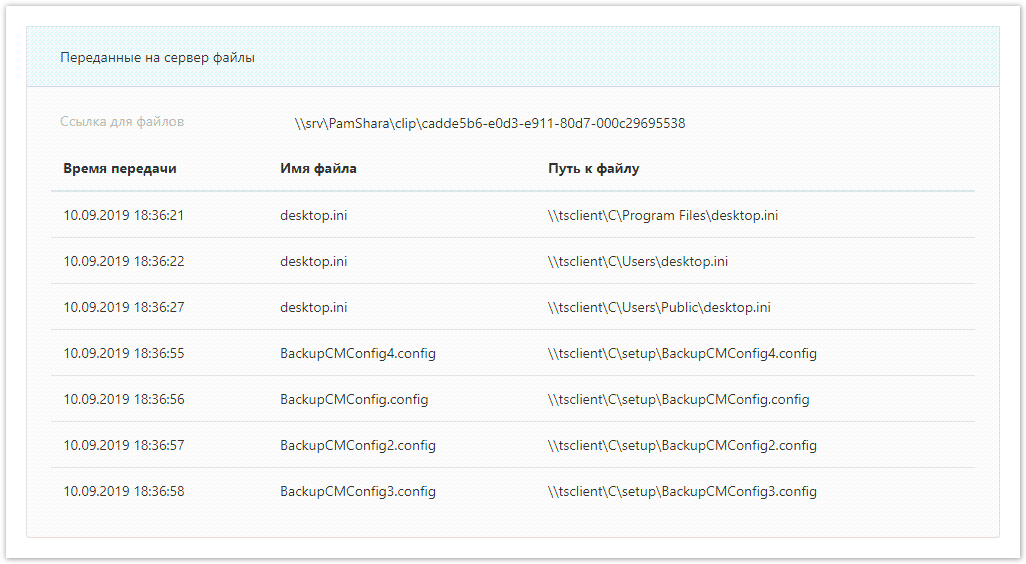
Task: Open path \\tsclient\C\setup\BackupCMConfig4.config
Action: point(682,353)
